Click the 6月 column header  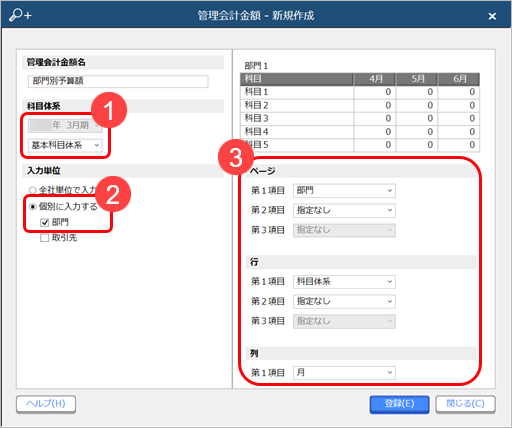(x=459, y=79)
